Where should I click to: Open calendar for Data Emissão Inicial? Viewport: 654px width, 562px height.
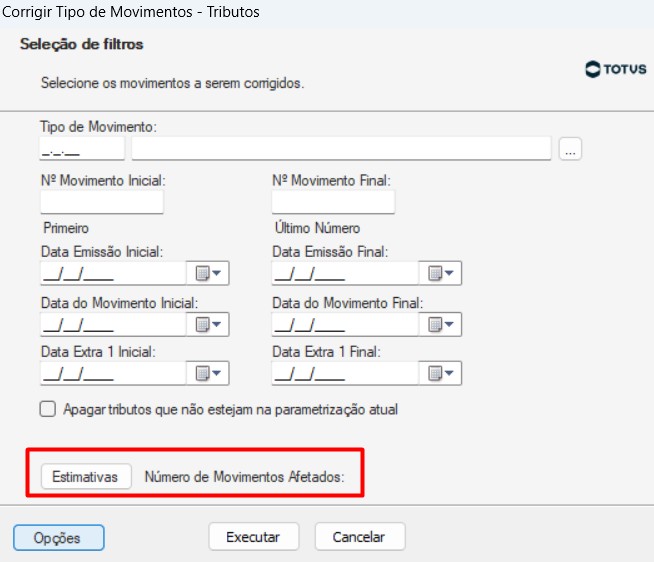point(208,274)
